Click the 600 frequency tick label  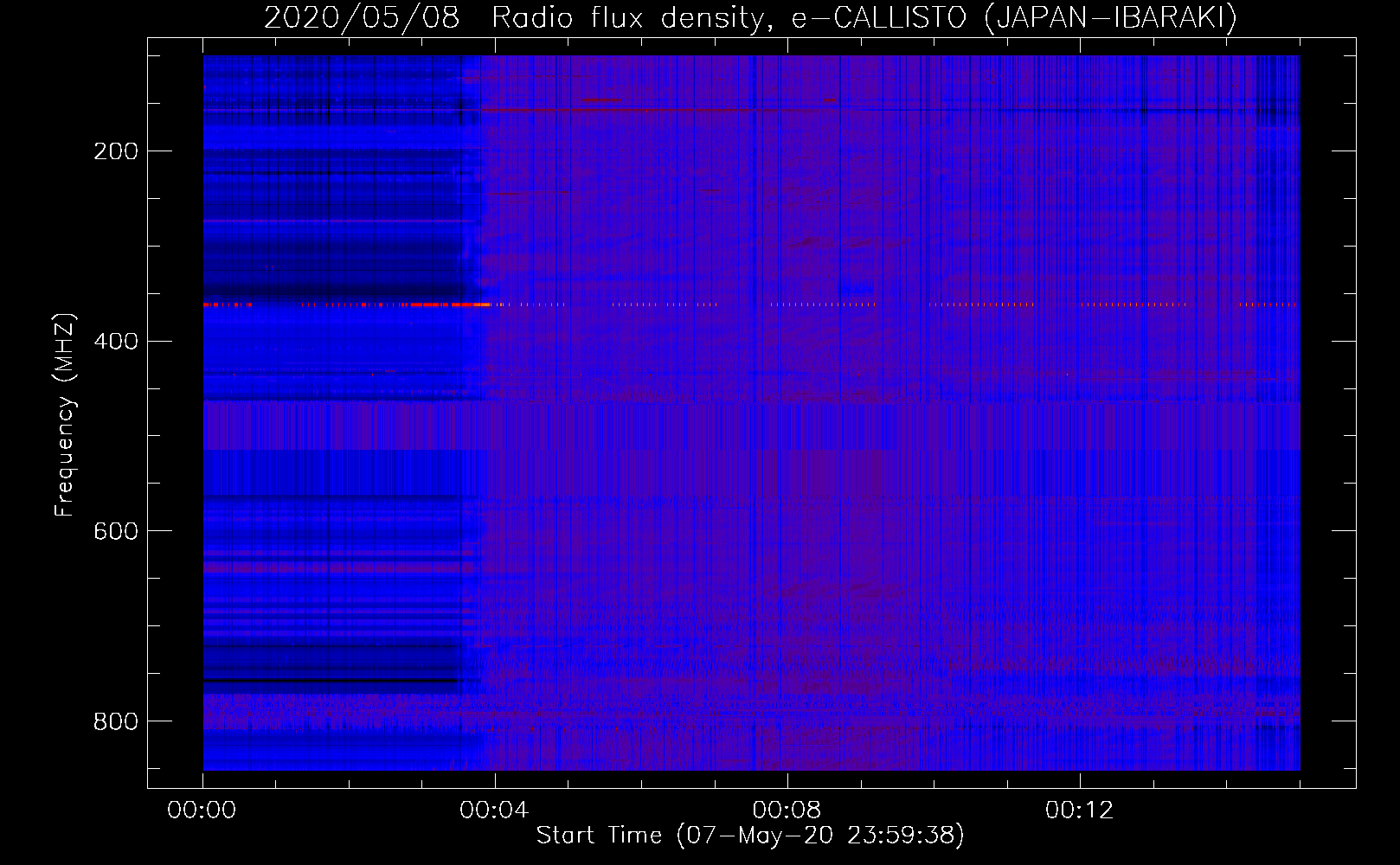coord(114,530)
